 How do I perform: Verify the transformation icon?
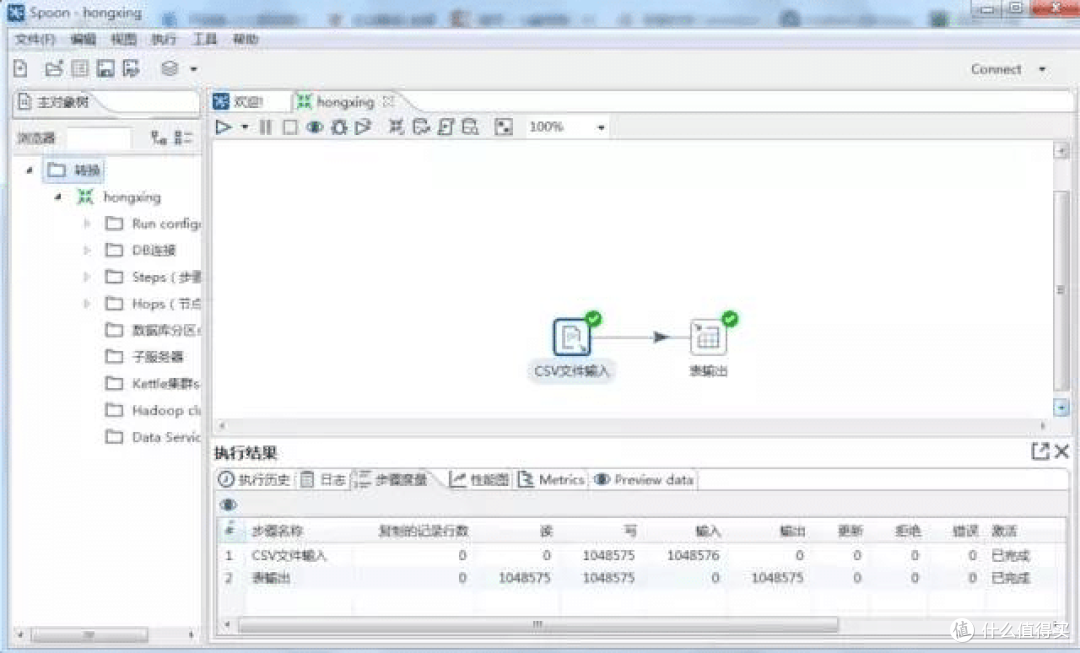tap(396, 127)
